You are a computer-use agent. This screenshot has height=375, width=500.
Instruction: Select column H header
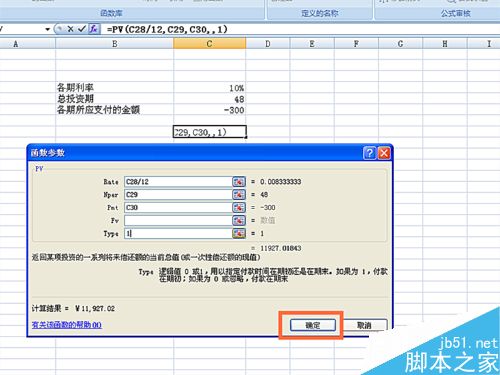click(445, 44)
